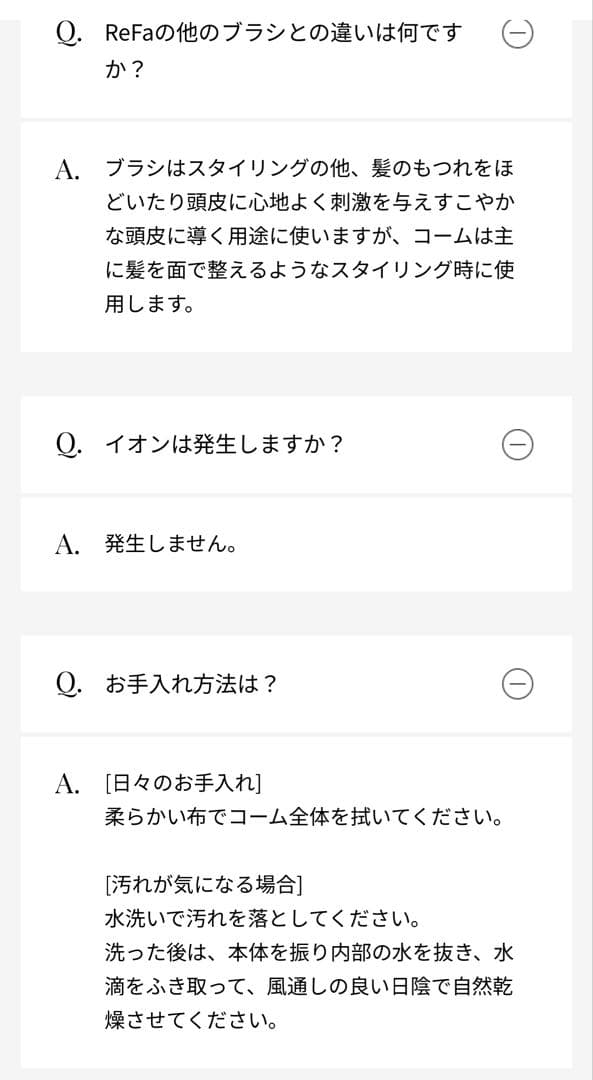Image resolution: width=593 pixels, height=1080 pixels.
Task: Click the A. marker beside 発生しません。
Action: pos(64,543)
